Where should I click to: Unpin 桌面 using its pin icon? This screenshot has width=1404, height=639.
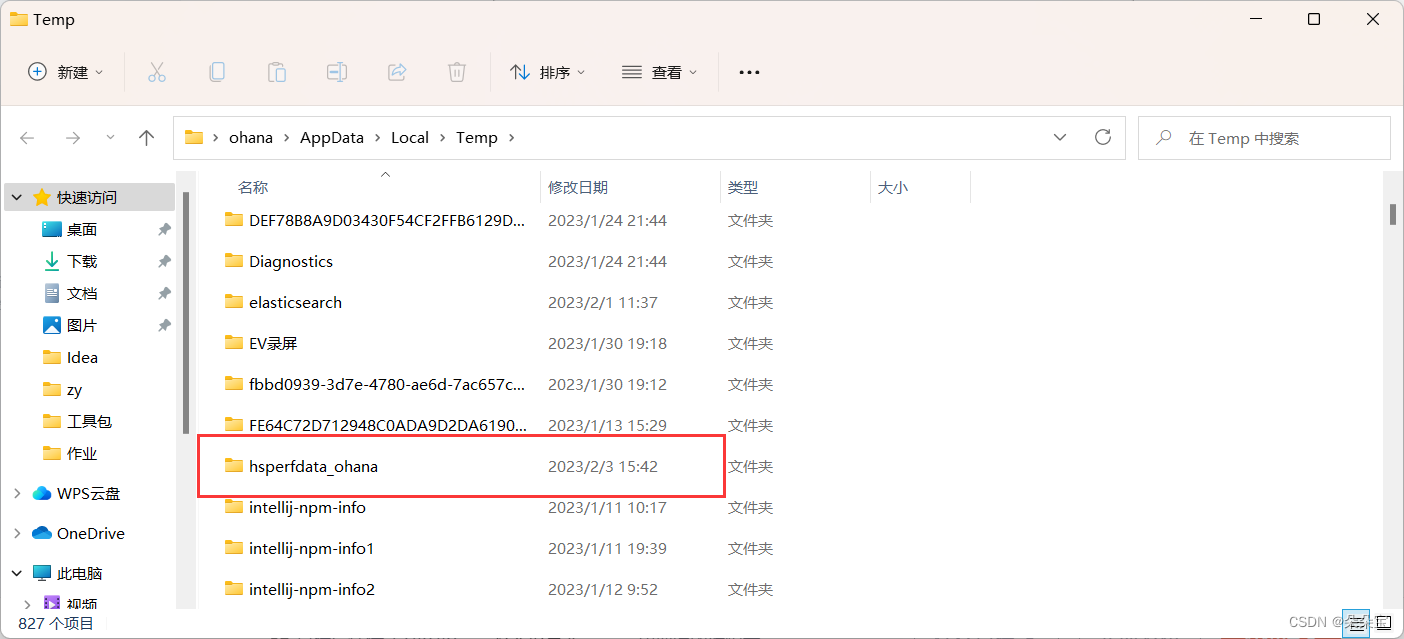[164, 229]
